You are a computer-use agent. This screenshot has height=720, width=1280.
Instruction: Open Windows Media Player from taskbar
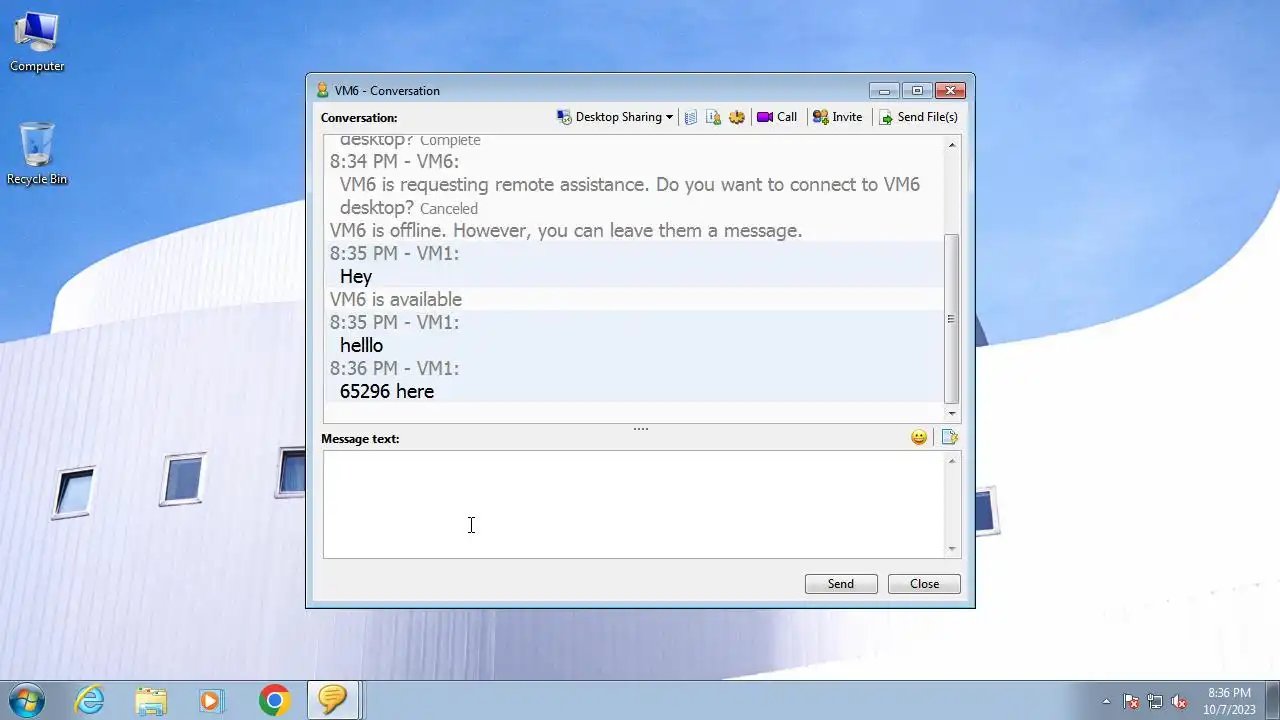211,700
